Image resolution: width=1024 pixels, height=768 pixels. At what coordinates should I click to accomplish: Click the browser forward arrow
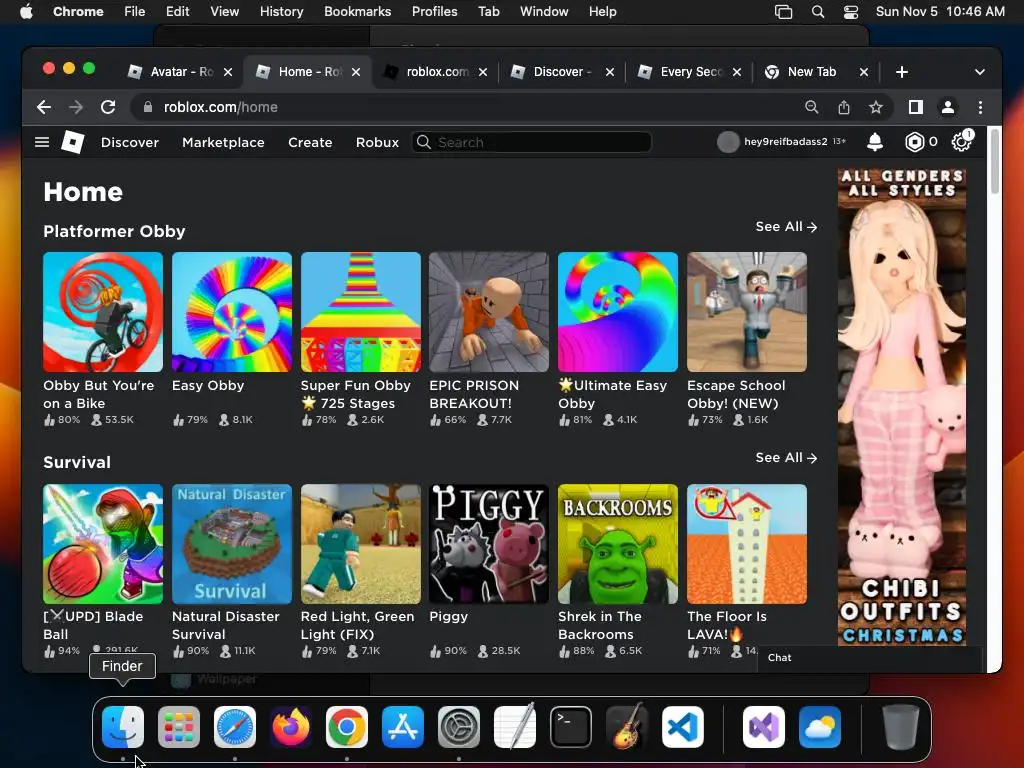point(76,107)
